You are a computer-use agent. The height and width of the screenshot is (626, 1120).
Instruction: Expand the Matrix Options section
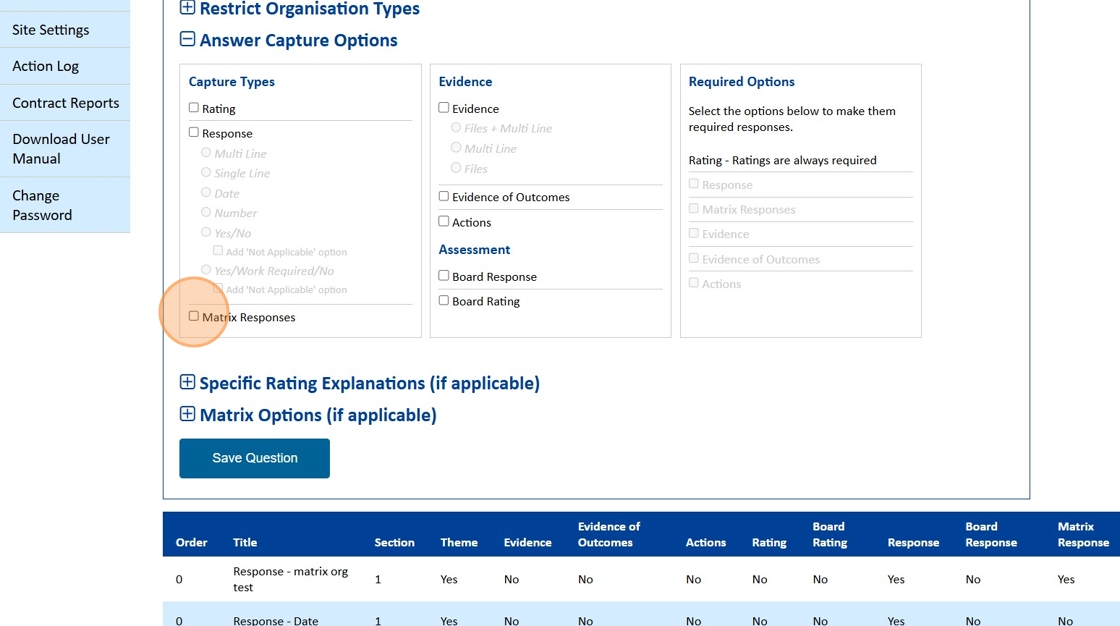[x=187, y=414]
